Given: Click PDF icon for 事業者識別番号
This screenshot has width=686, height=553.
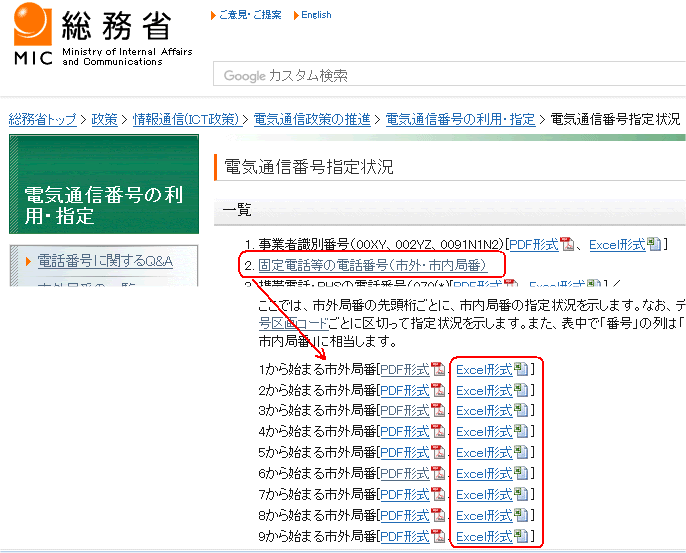Looking at the screenshot, I should [x=567, y=244].
